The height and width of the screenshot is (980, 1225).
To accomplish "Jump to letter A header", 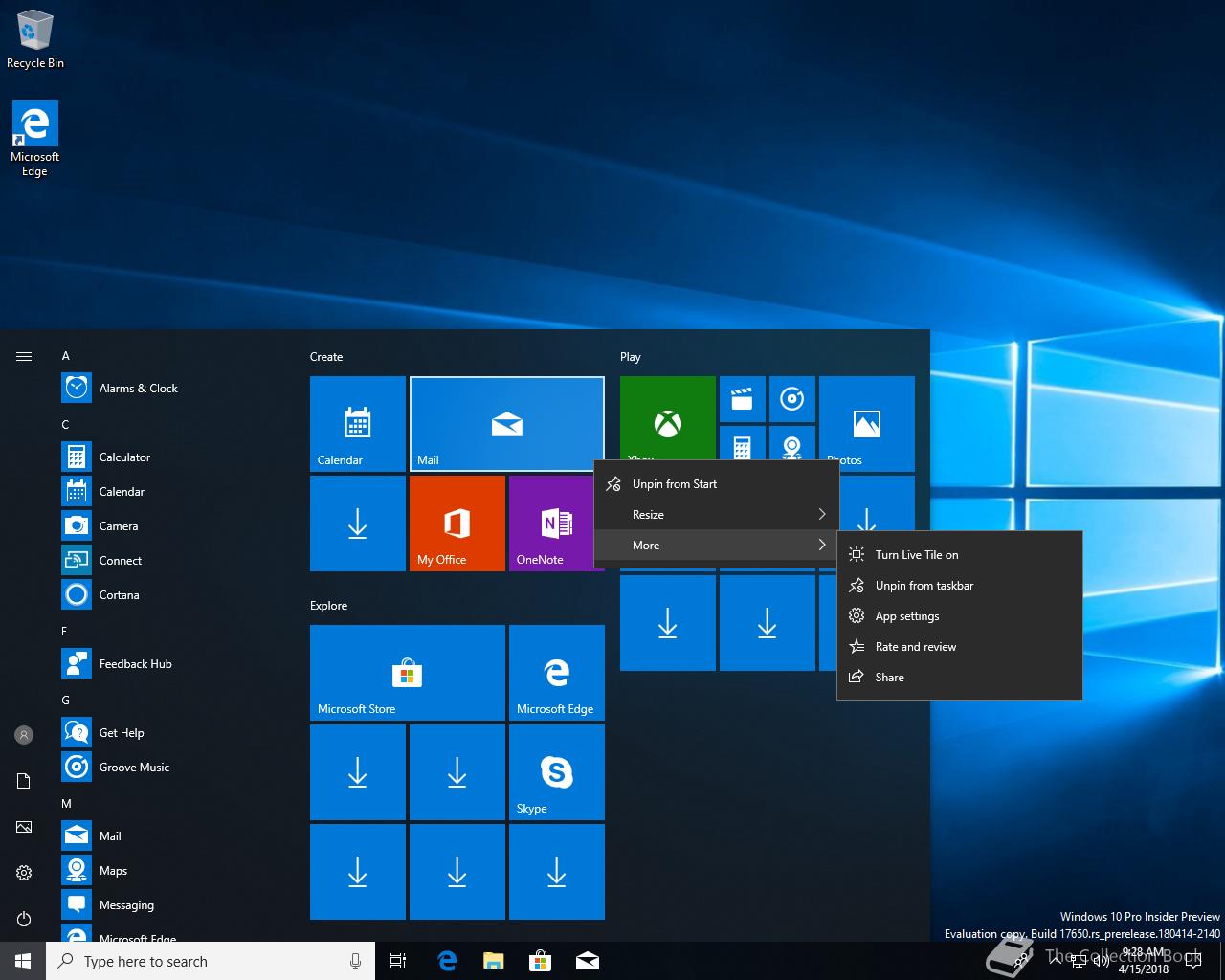I will point(66,356).
